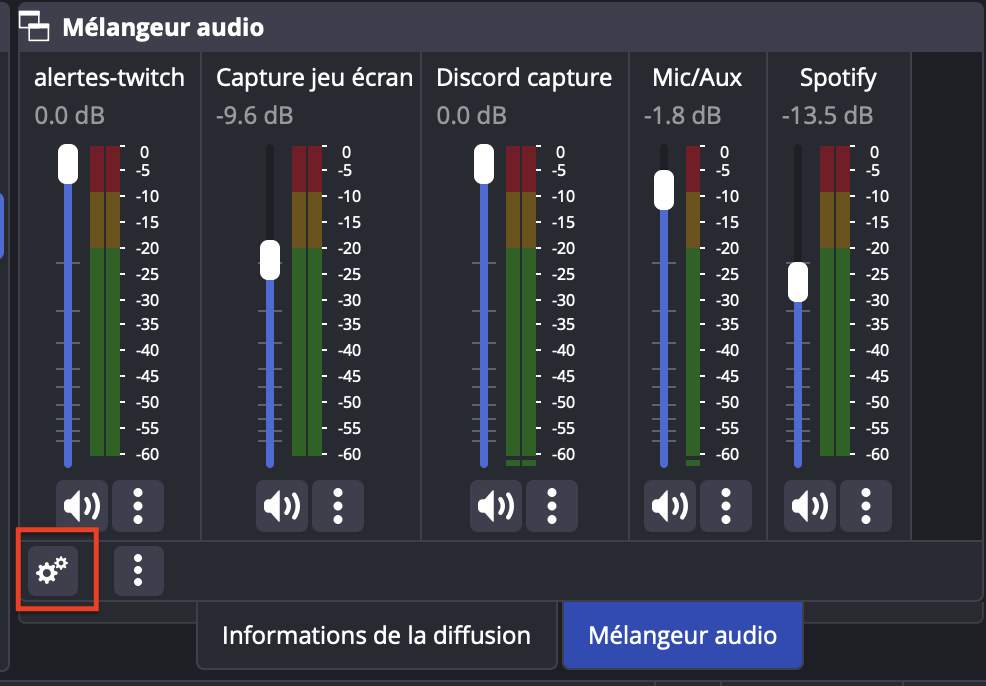The image size is (986, 686).
Task: Mute the Capture jeu écran source
Action: [x=282, y=506]
